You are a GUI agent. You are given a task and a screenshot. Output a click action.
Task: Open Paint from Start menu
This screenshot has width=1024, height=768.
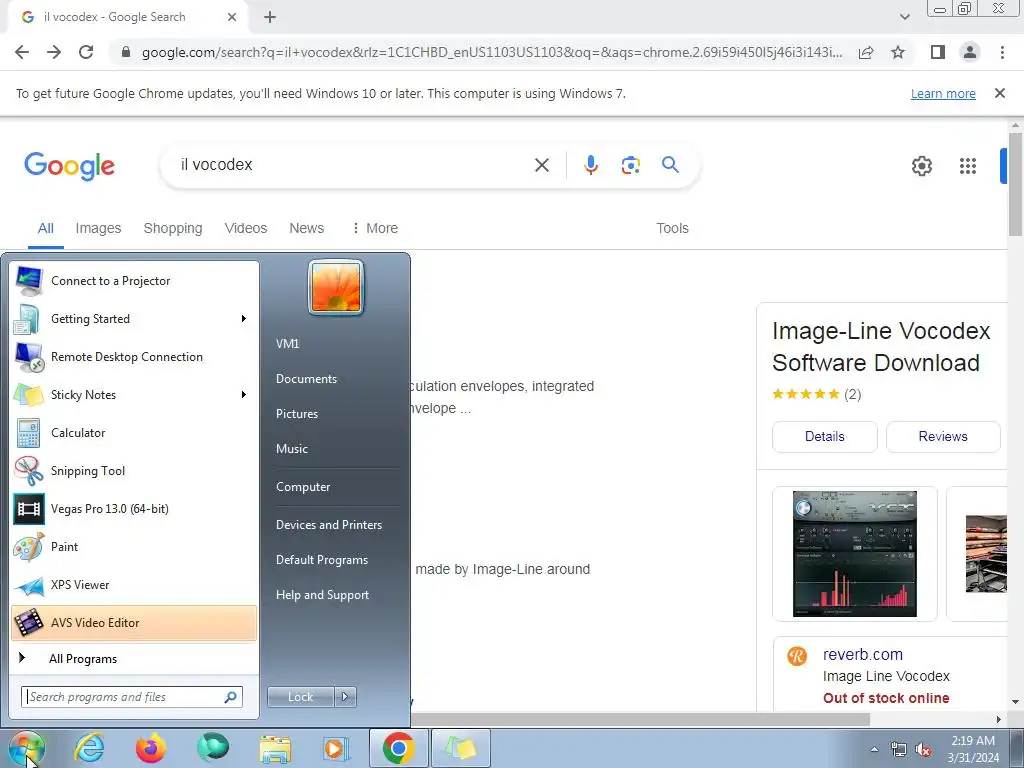134,547
